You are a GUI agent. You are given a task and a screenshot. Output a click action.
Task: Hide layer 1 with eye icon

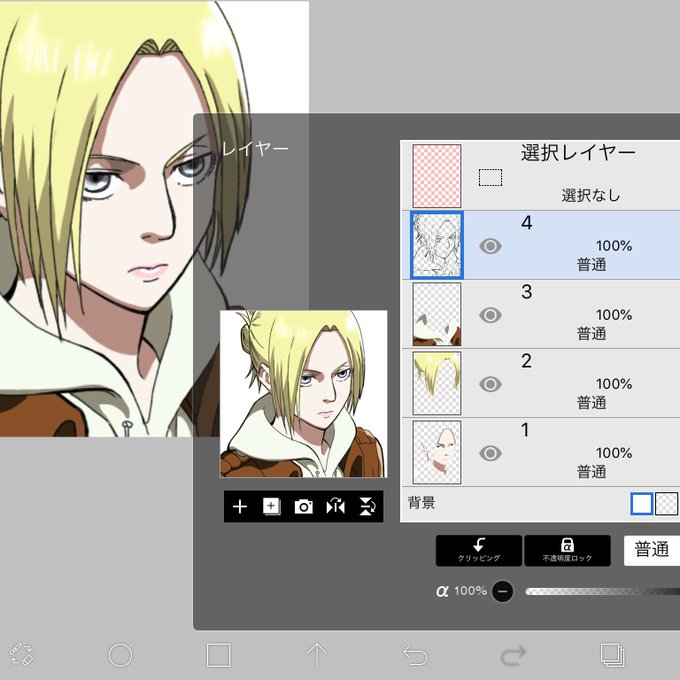point(490,453)
